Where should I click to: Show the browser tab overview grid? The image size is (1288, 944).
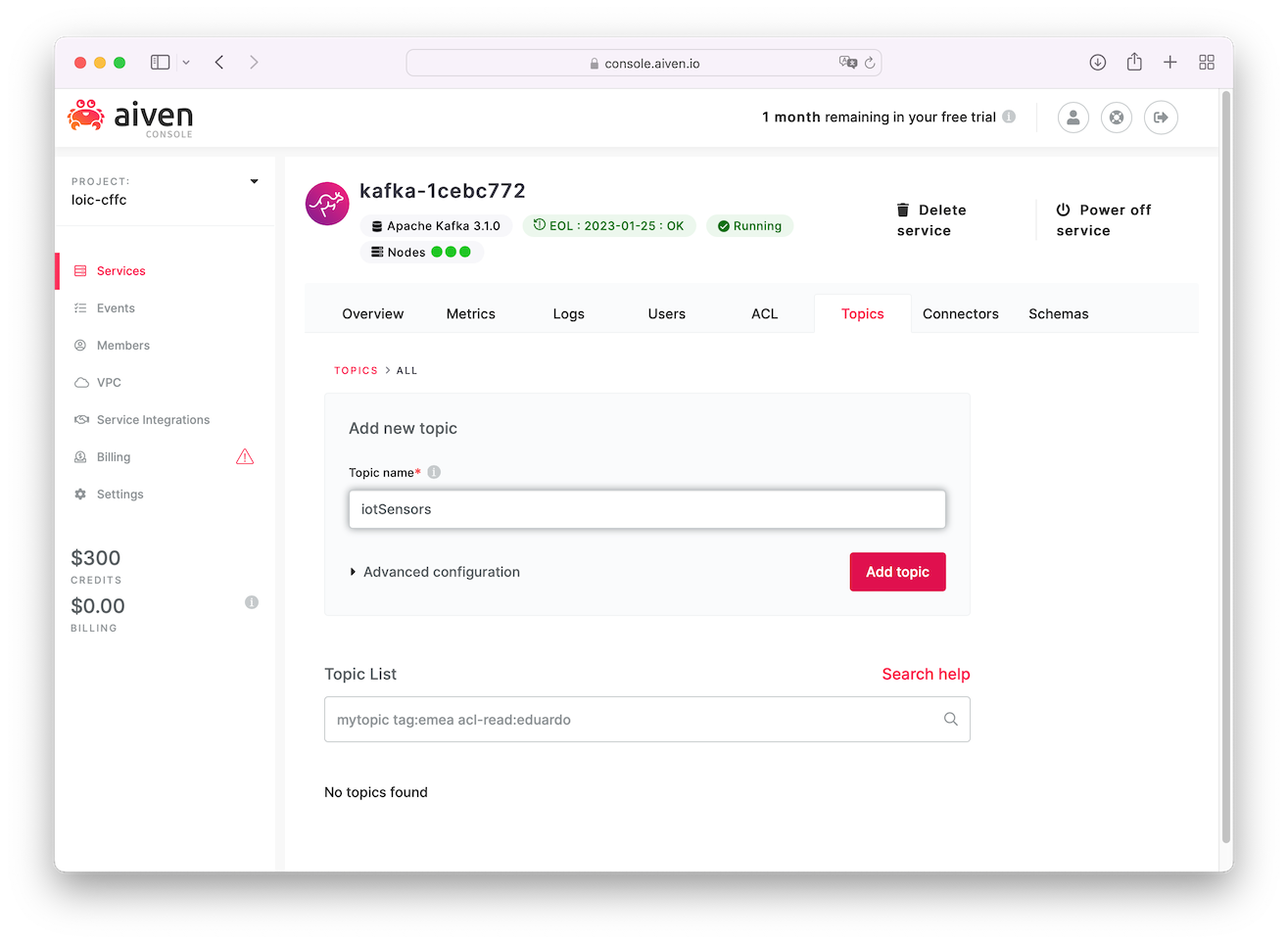(1207, 63)
